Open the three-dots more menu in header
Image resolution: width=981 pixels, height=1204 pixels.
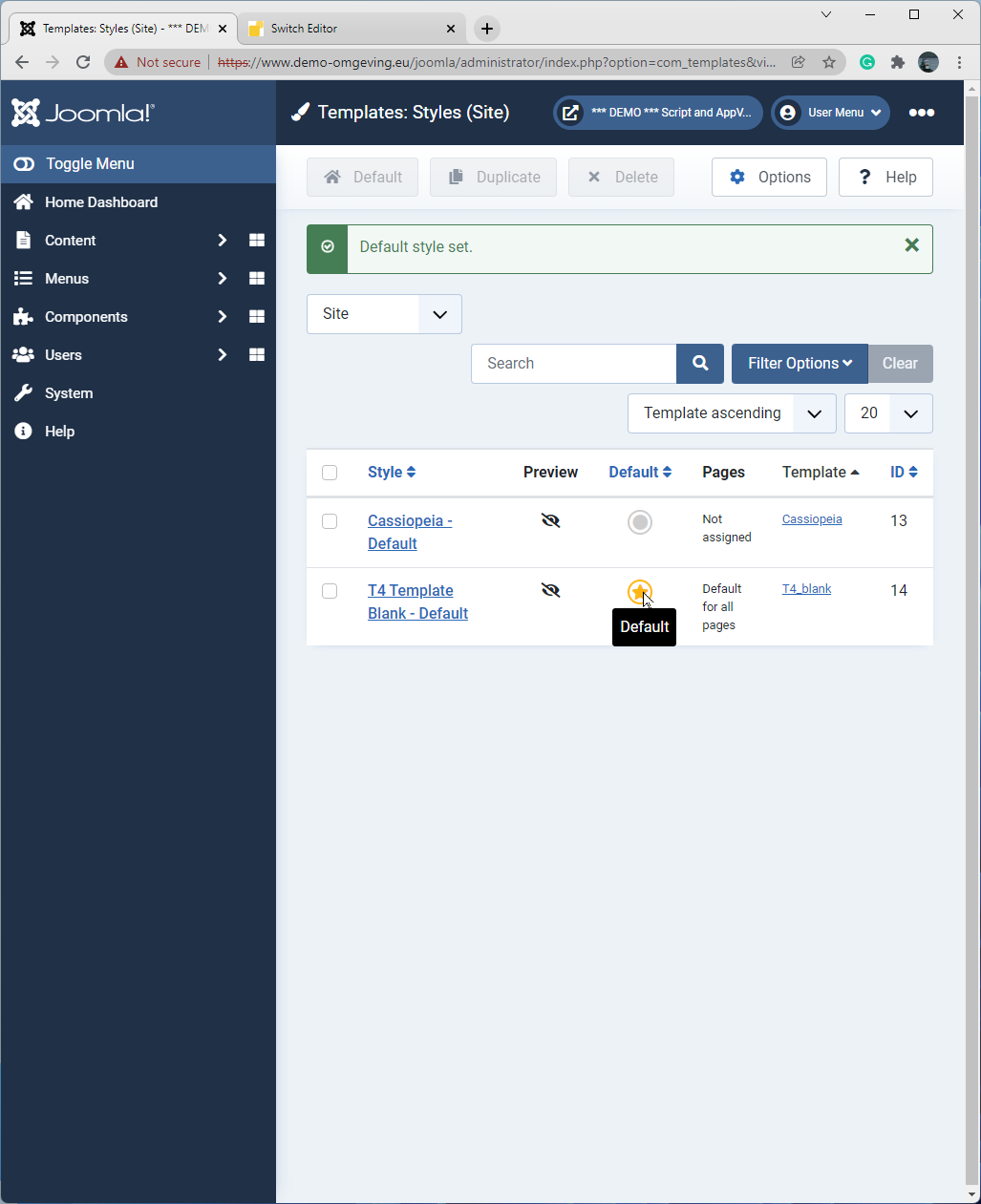coord(921,113)
